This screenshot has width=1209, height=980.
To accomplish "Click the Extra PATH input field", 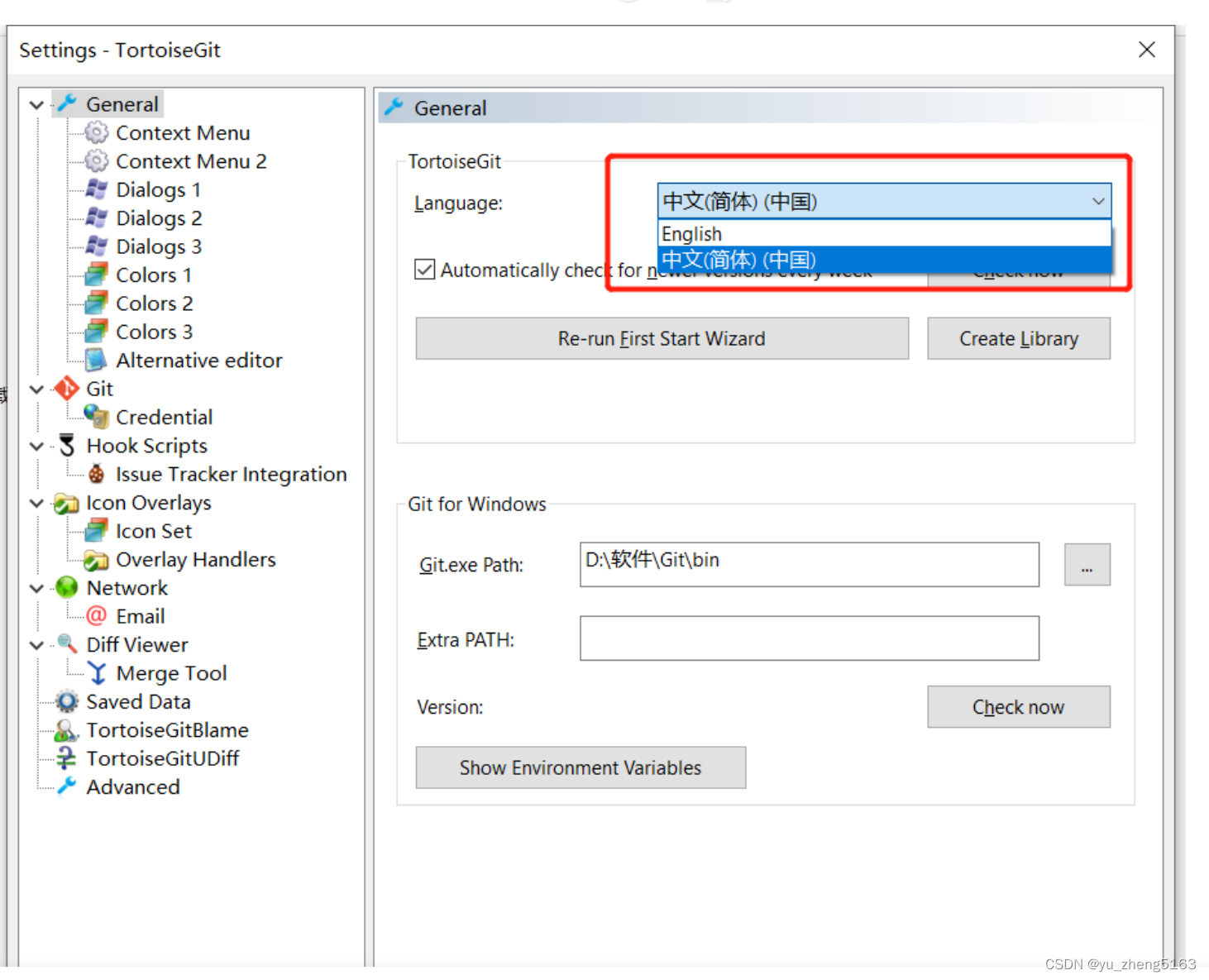I will click(x=809, y=638).
